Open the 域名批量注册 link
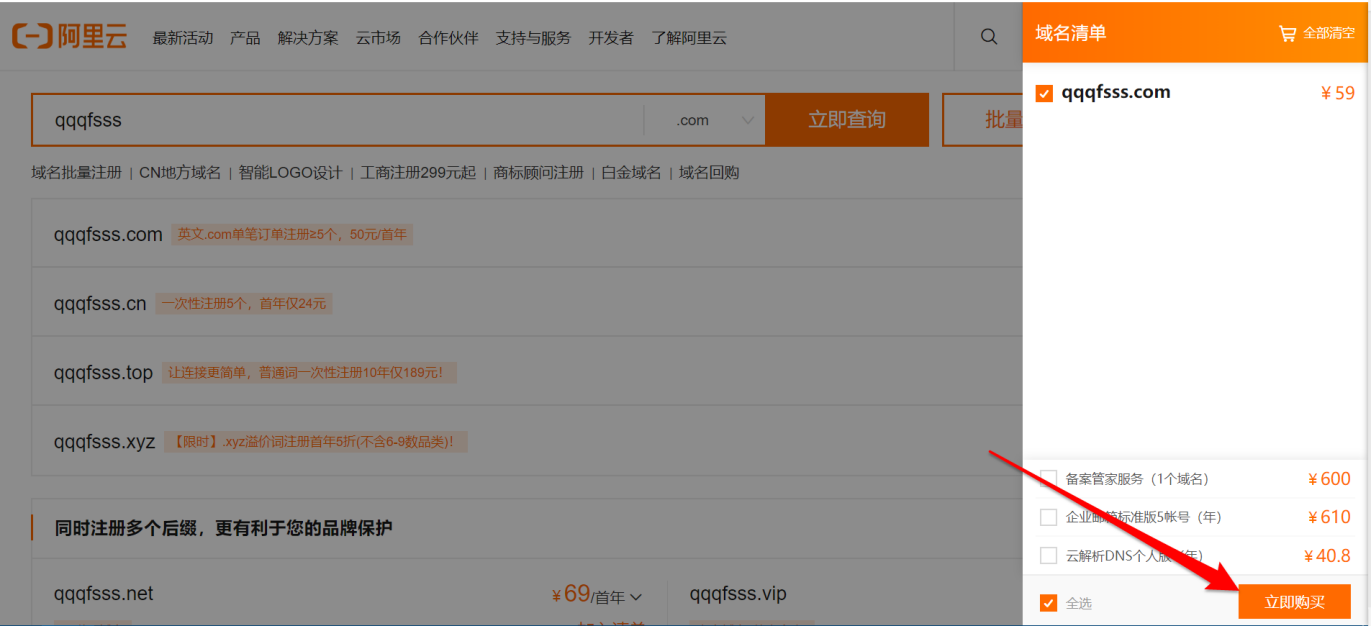This screenshot has height=626, width=1371. pyautogui.click(x=76, y=172)
